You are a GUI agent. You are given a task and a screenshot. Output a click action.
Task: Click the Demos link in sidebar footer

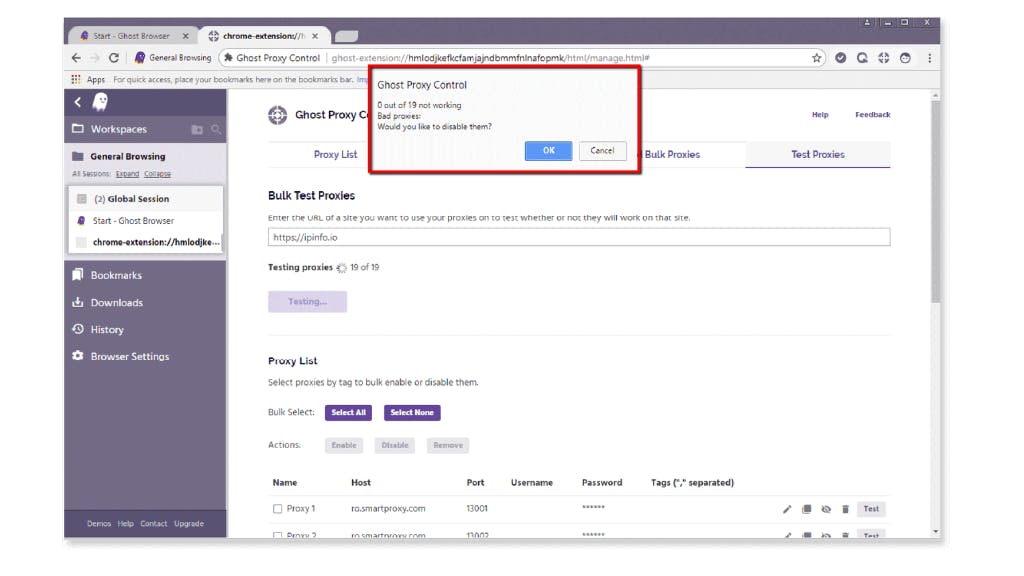coord(99,524)
